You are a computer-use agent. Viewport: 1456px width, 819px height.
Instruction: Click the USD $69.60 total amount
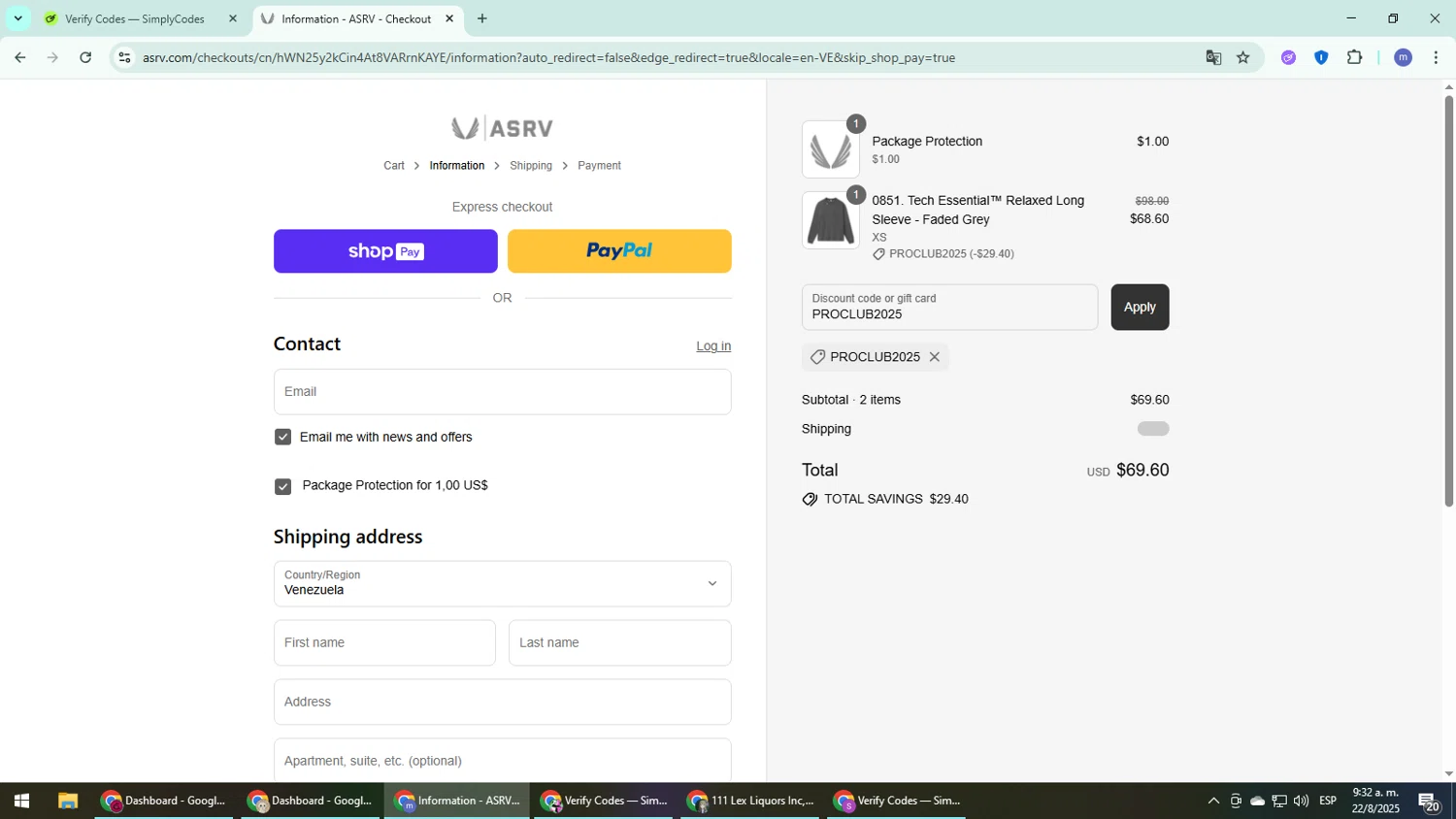(1128, 471)
